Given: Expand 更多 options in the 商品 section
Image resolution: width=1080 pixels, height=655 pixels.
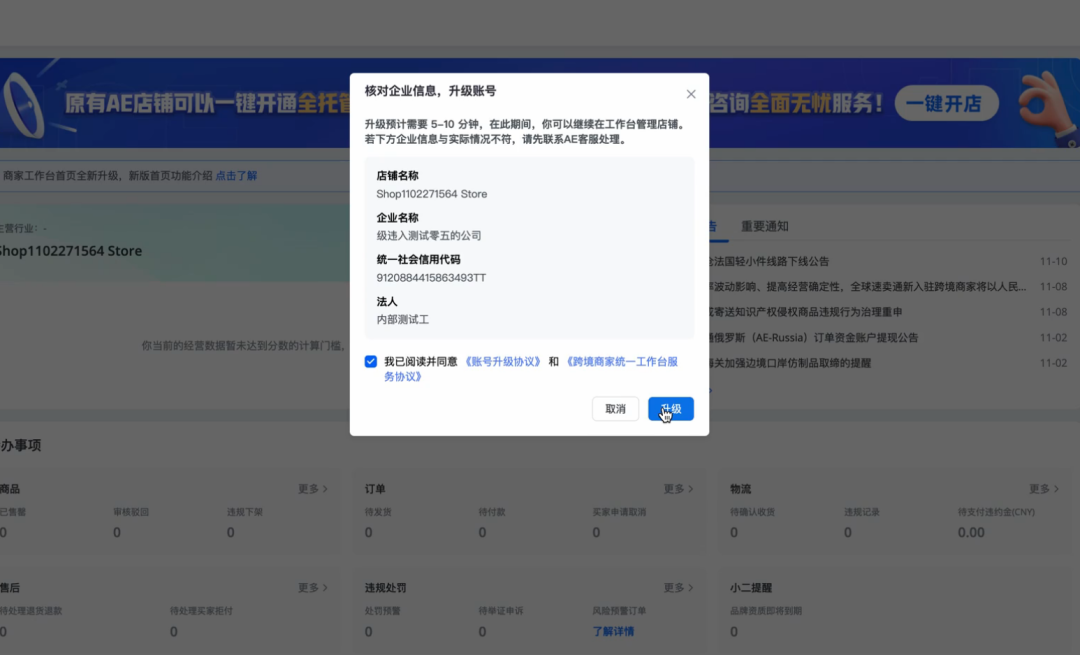Looking at the screenshot, I should click(x=312, y=489).
